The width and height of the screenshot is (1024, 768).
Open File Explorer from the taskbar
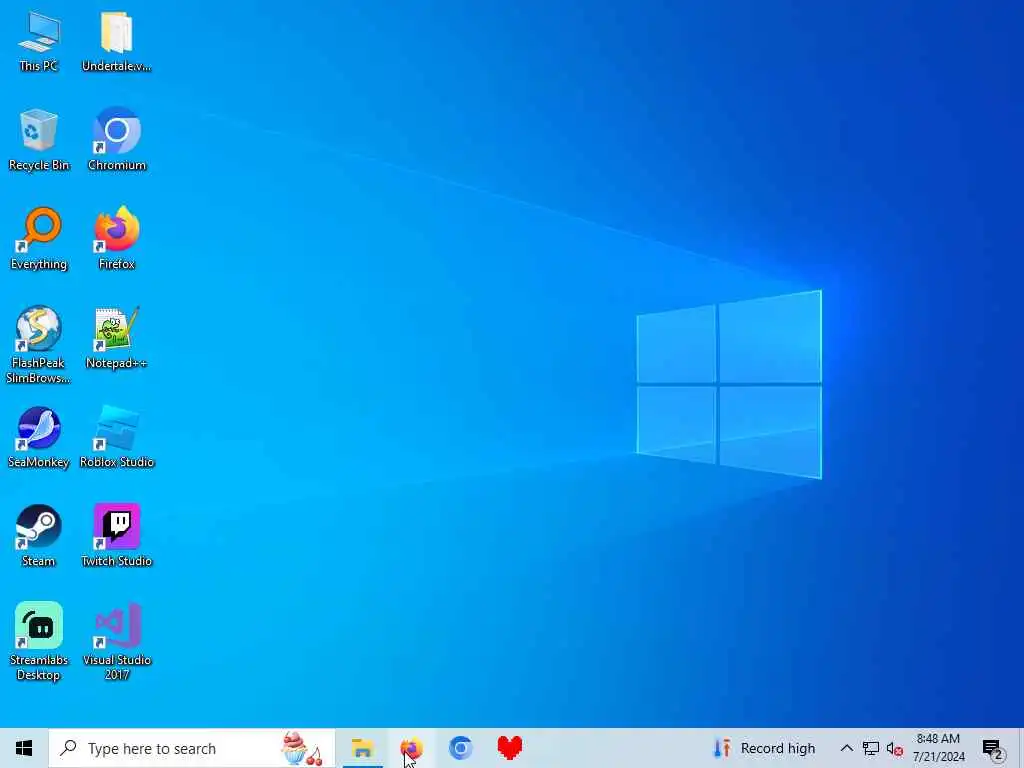[362, 748]
